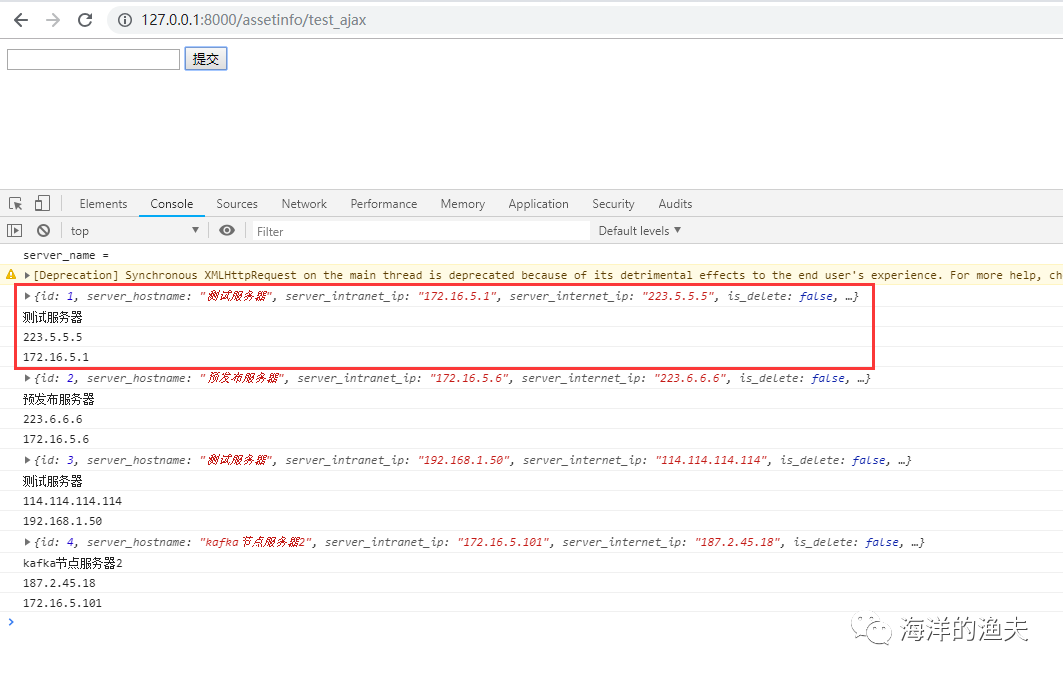Select the console output '223.6.6.6'

click(x=52, y=419)
